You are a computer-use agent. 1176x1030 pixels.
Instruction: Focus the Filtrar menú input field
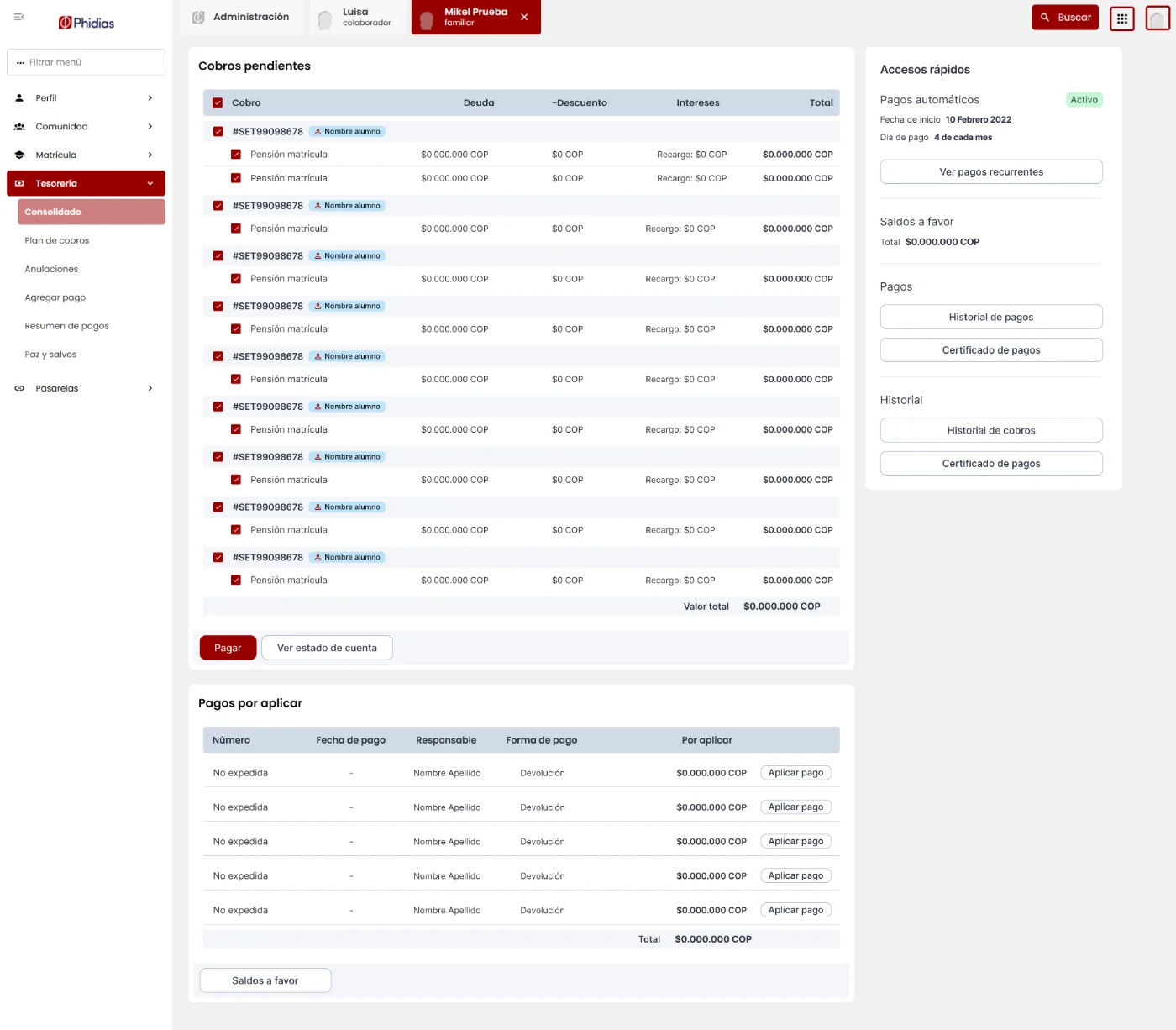tap(86, 62)
